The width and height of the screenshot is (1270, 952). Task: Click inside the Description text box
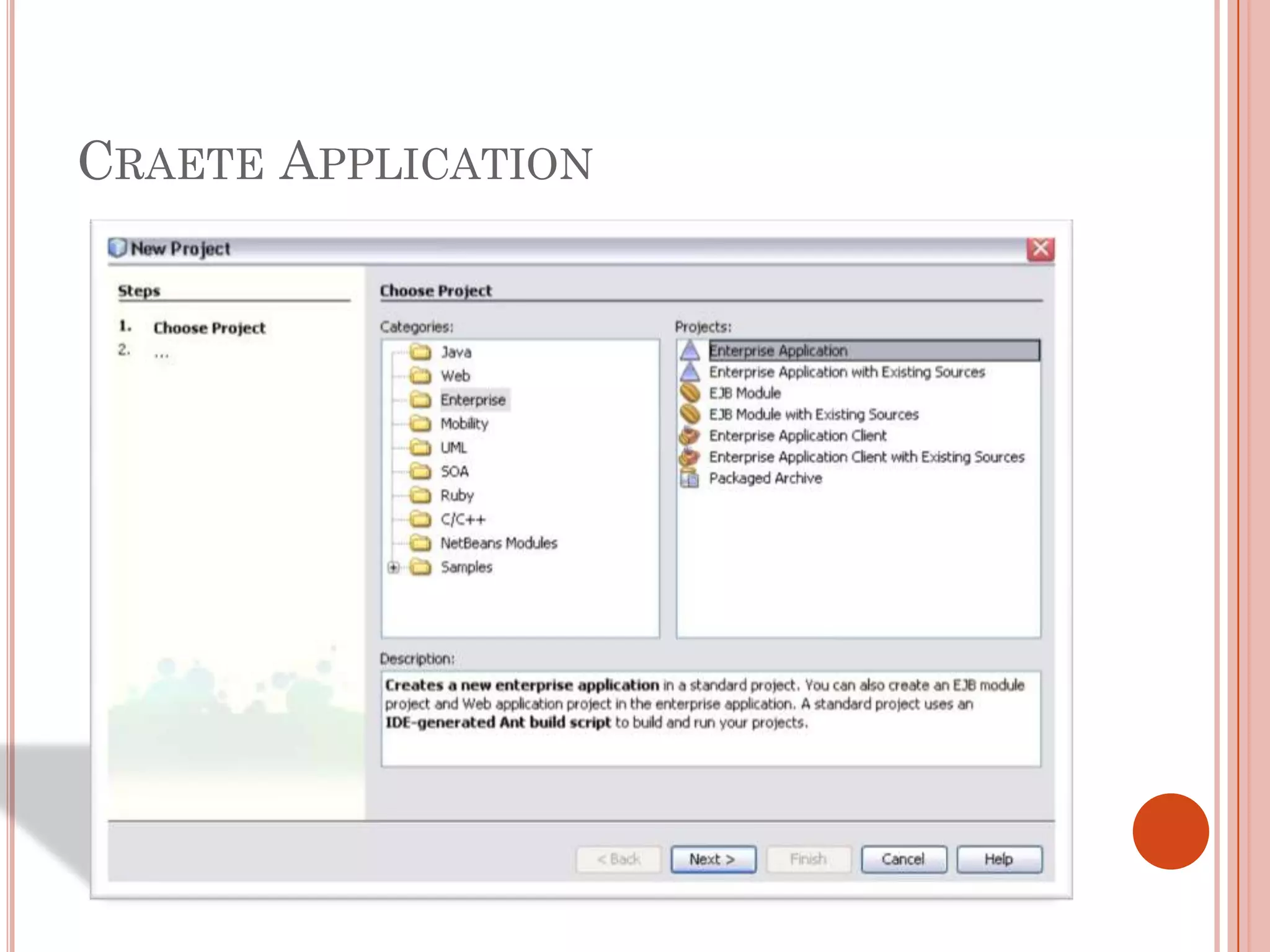711,719
